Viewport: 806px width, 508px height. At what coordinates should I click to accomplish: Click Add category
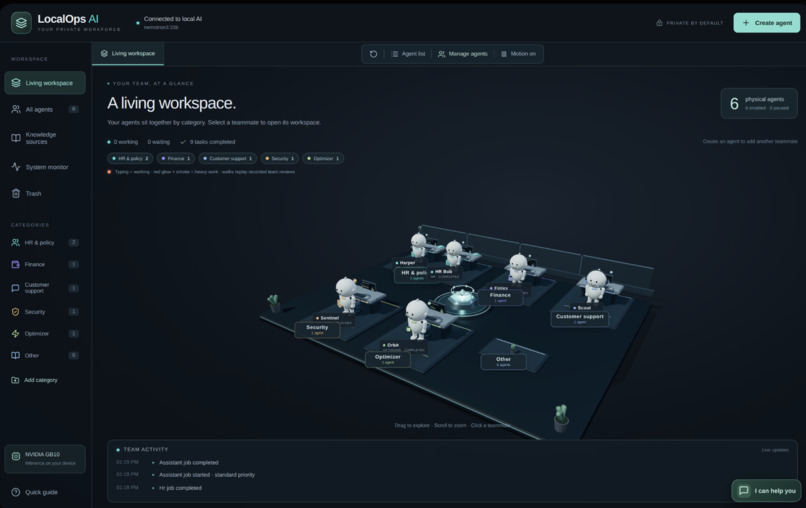34,380
